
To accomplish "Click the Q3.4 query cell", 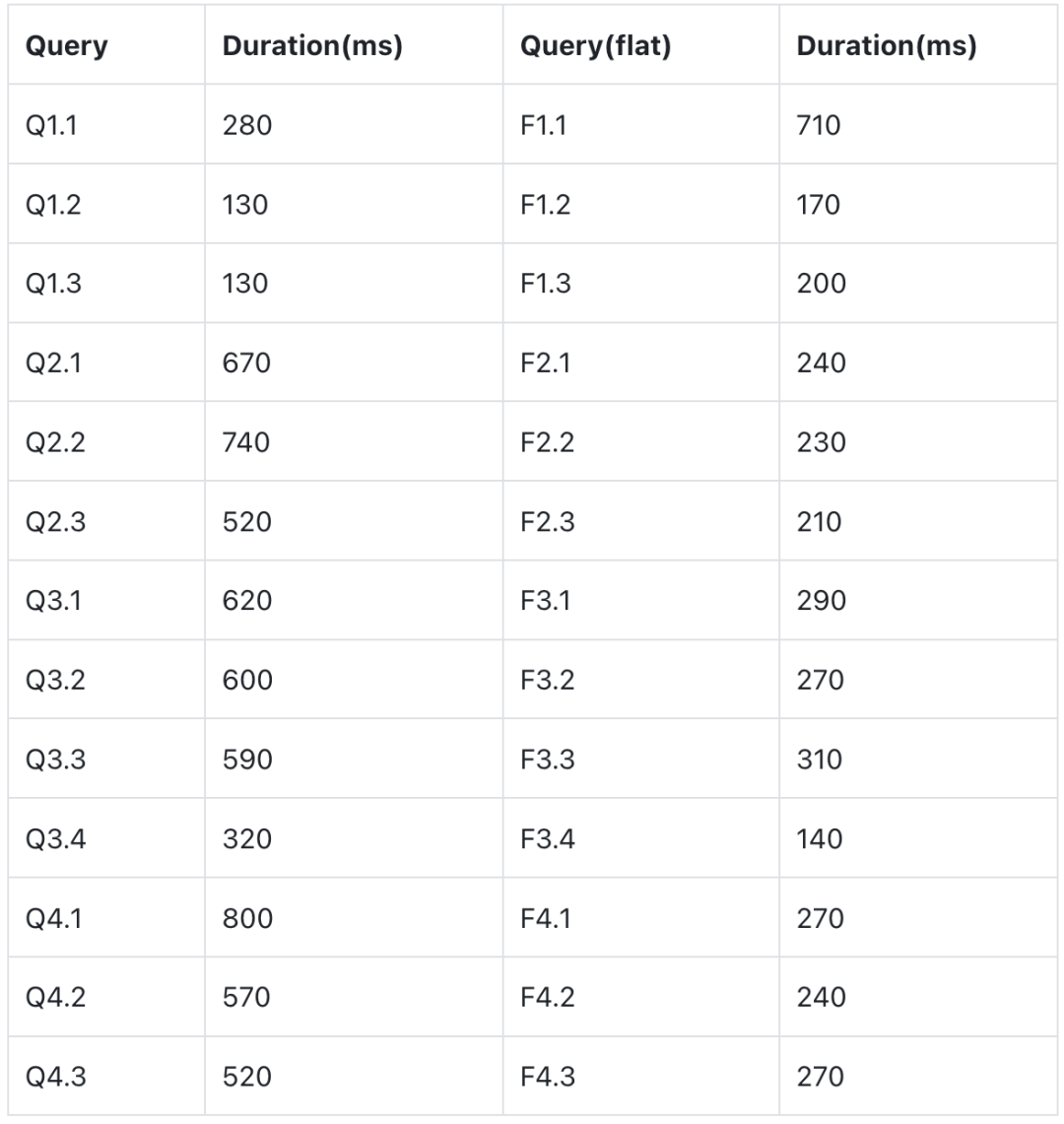I will click(56, 839).
